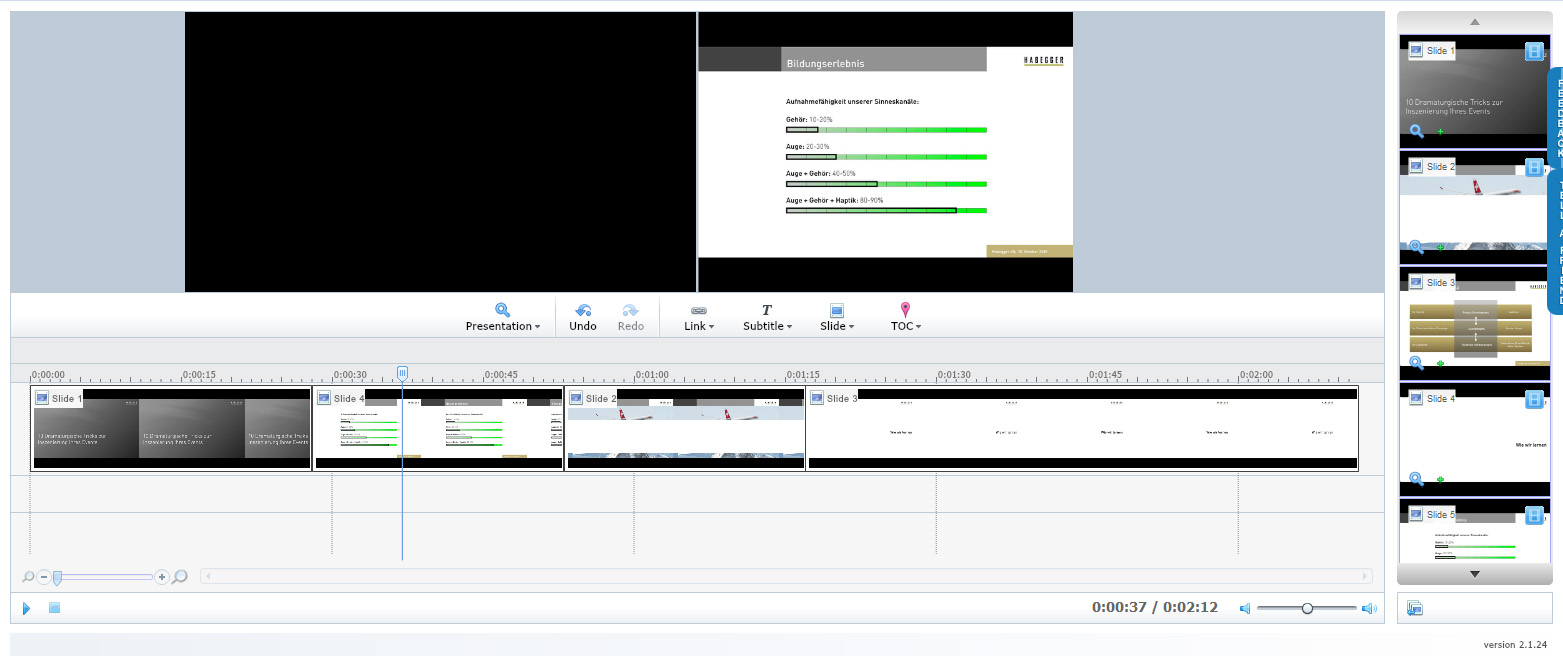Open the Subtitle dropdown
This screenshot has height=656, width=1563.
click(x=767, y=318)
